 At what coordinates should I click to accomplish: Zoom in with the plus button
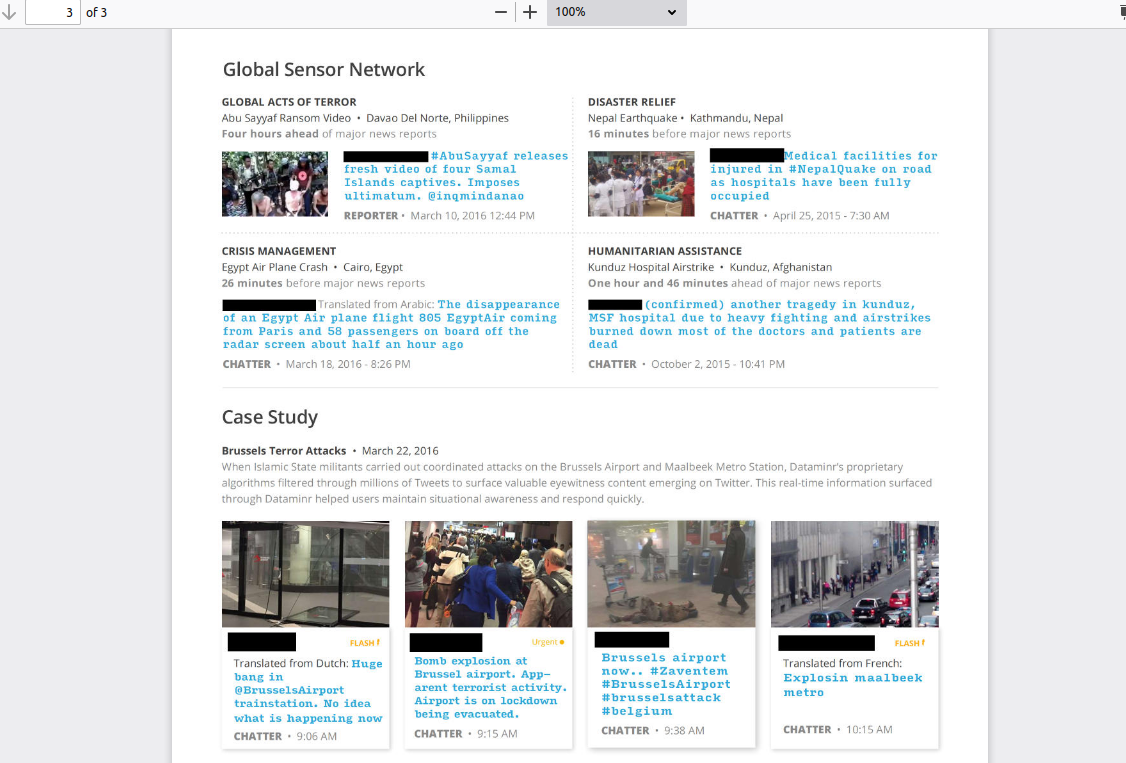(x=530, y=12)
